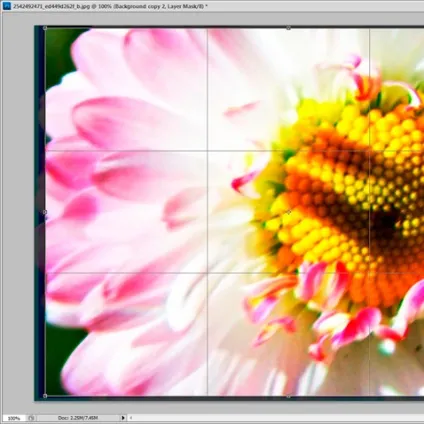
Task: Click the gray pasteboard left of canvas
Action: (17, 213)
